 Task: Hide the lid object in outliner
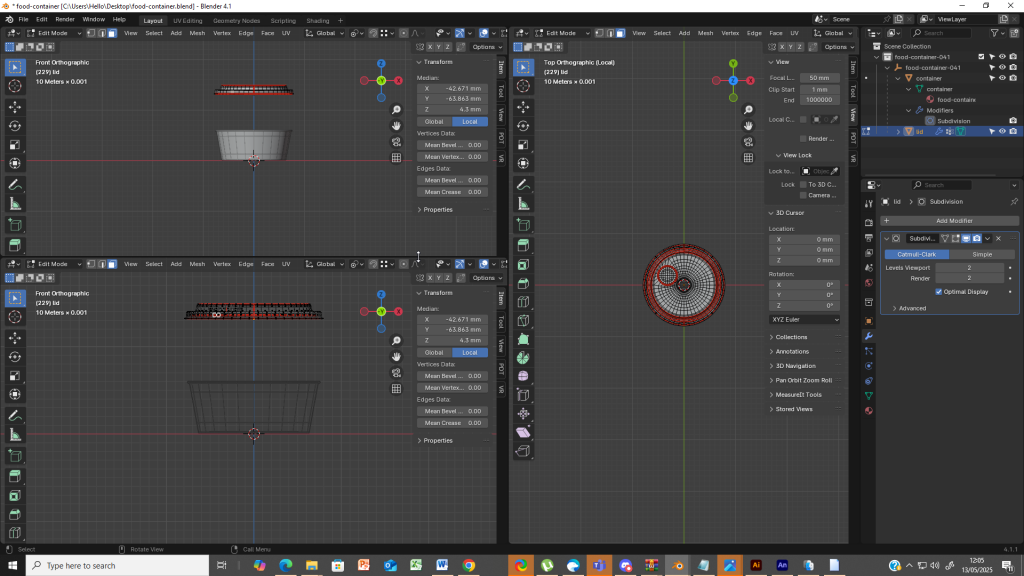pos(1002,131)
